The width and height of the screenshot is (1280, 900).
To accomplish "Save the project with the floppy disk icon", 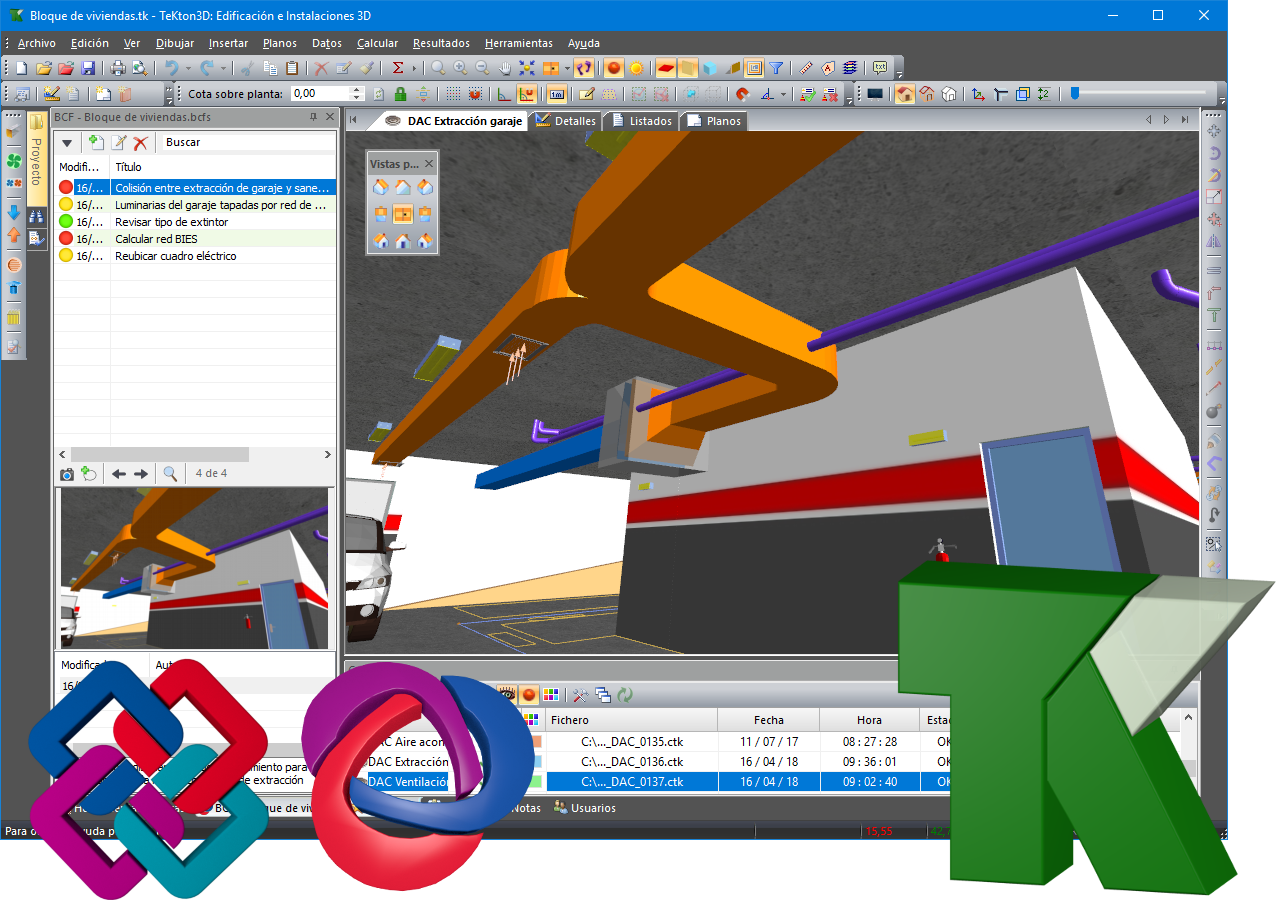I will pyautogui.click(x=88, y=68).
